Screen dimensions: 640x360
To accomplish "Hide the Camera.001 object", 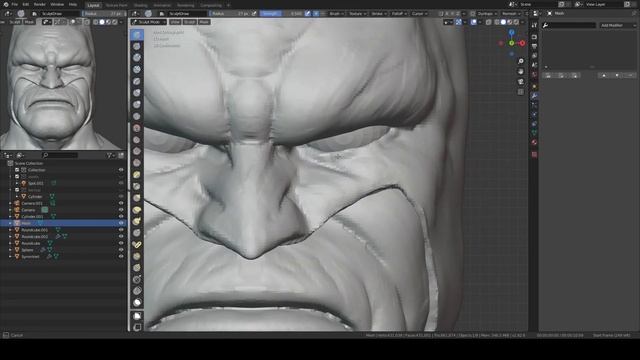I will [121, 203].
